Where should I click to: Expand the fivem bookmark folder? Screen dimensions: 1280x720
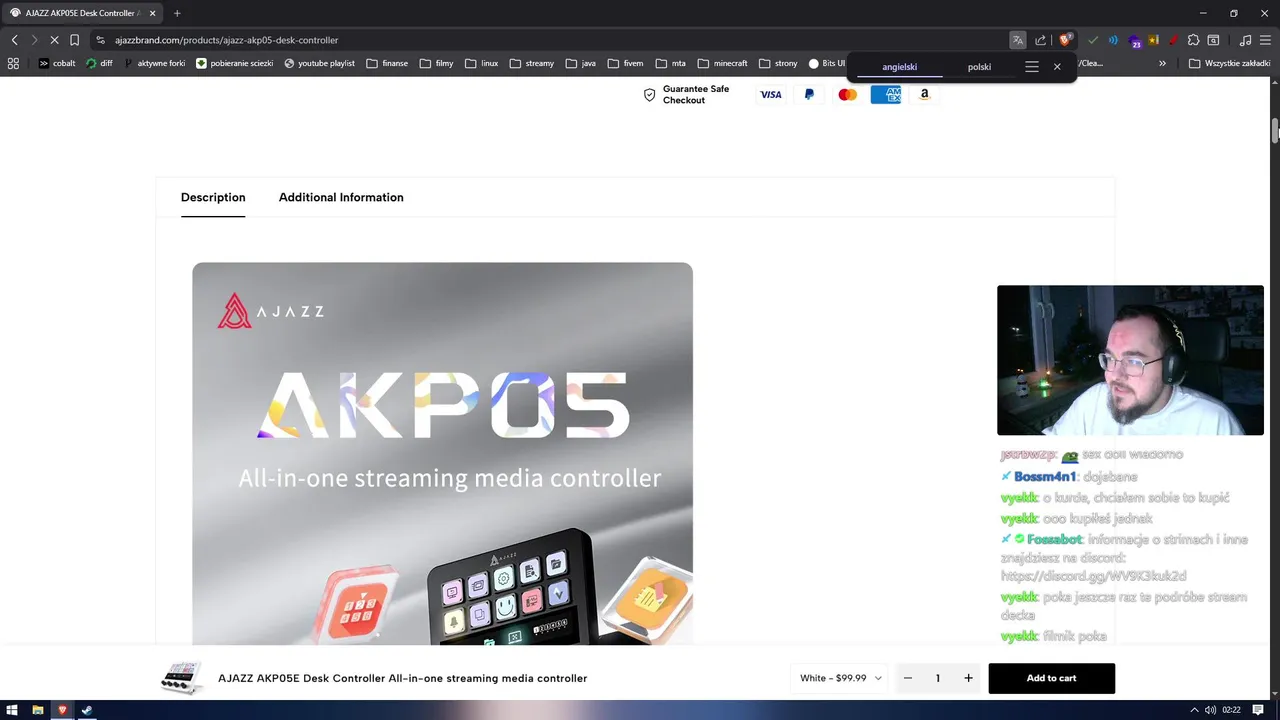coord(625,63)
